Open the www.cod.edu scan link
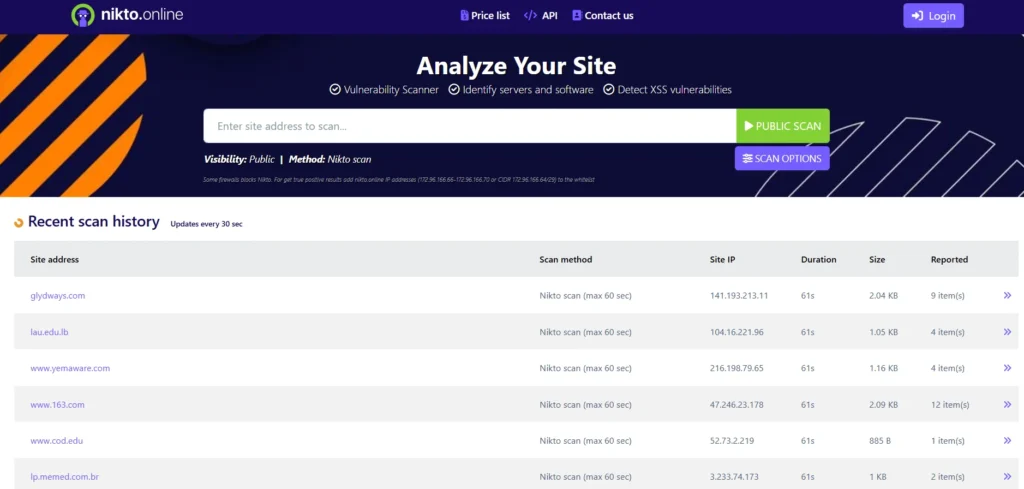Viewport: 1024px width, 489px height. [56, 441]
